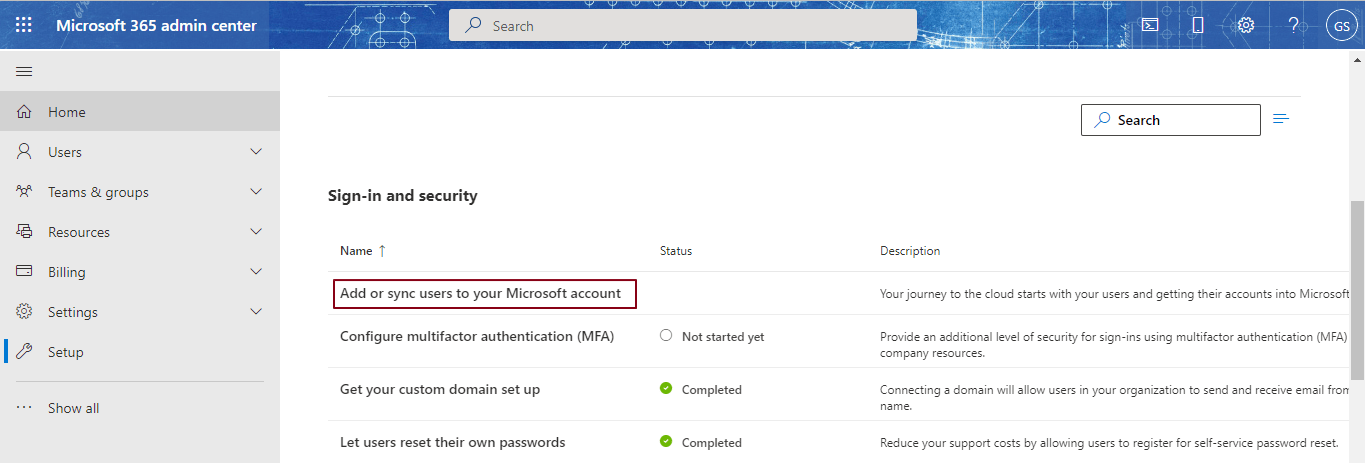Screen dimensions: 1365x463
Task: Click the top header Search box
Action: pyautogui.click(x=683, y=26)
